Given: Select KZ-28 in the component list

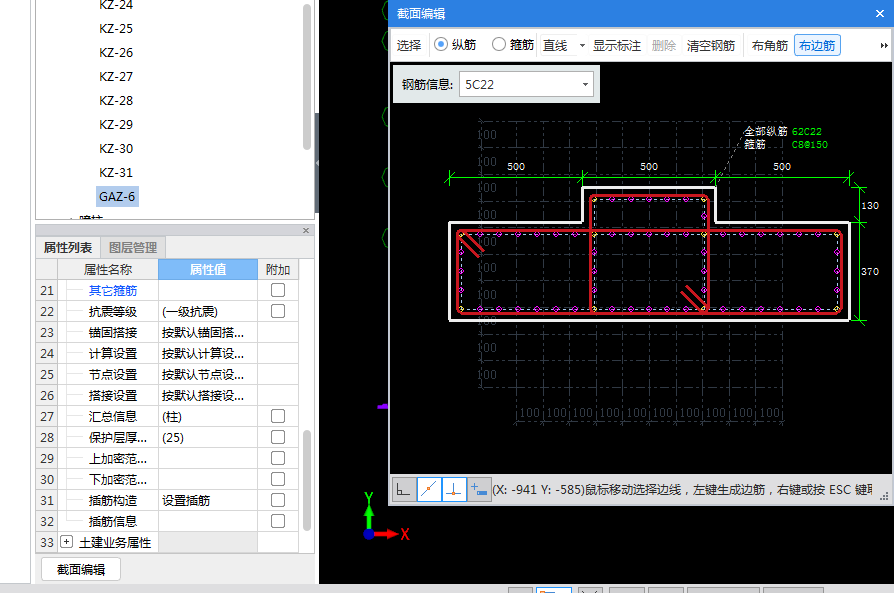Looking at the screenshot, I should (116, 101).
